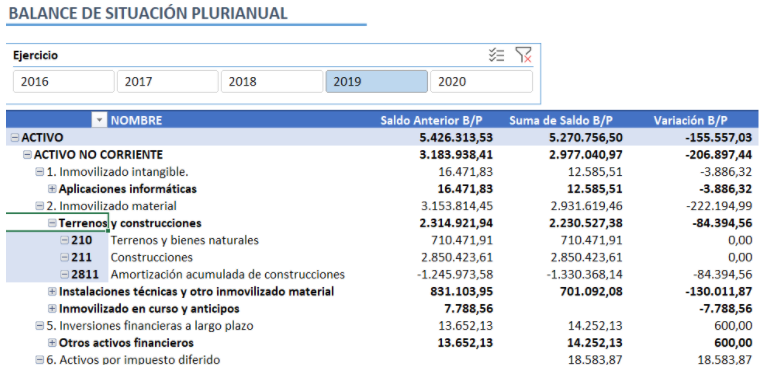Open the NOMBRE column filter dropdown

click(x=100, y=121)
